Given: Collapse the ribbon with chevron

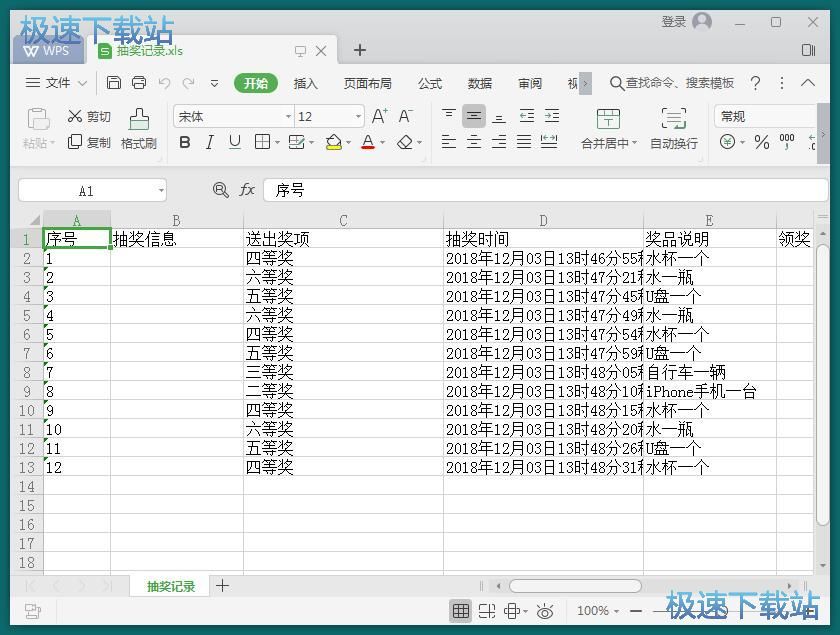Looking at the screenshot, I should coord(807,83).
